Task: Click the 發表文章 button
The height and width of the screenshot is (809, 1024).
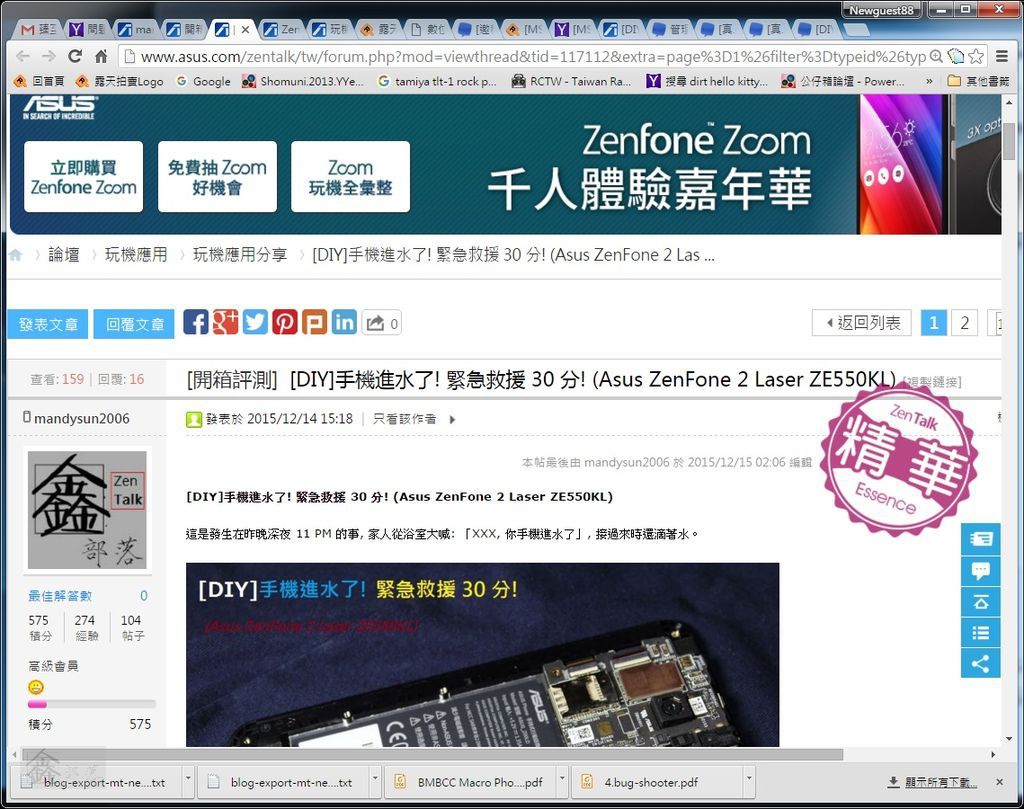Action: click(48, 325)
